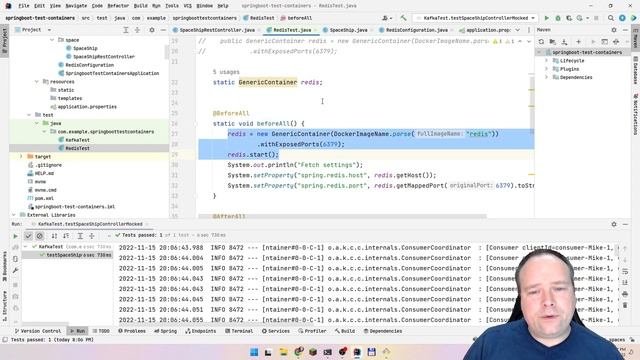640x360 pixels.
Task: Toggle the Project side tool window stripe
Action: tap(4, 40)
